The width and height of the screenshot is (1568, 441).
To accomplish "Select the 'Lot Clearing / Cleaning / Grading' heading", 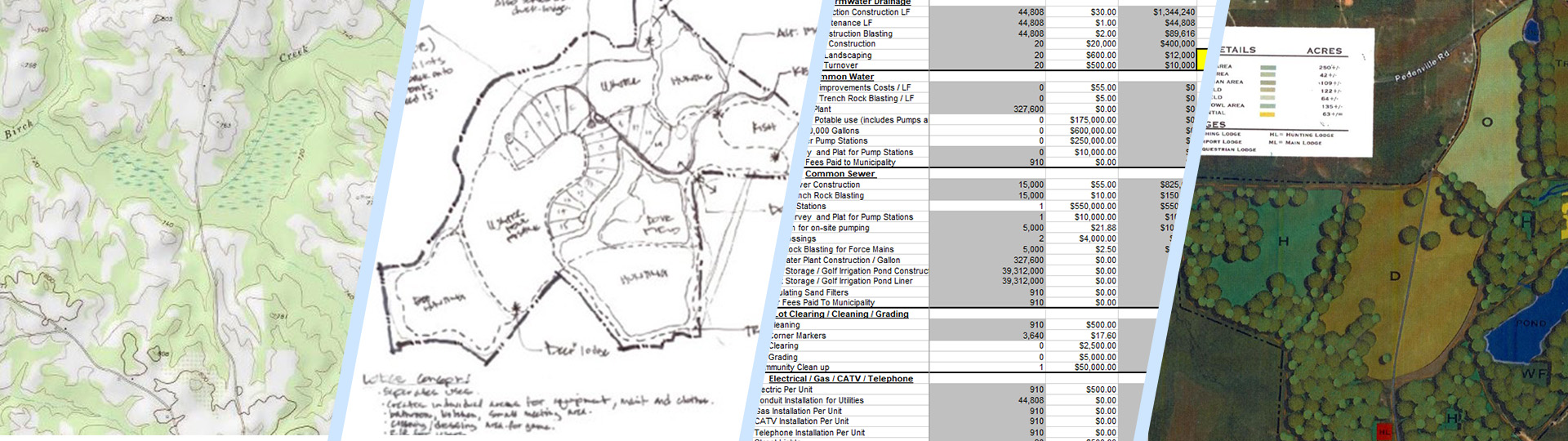I will tap(840, 314).
